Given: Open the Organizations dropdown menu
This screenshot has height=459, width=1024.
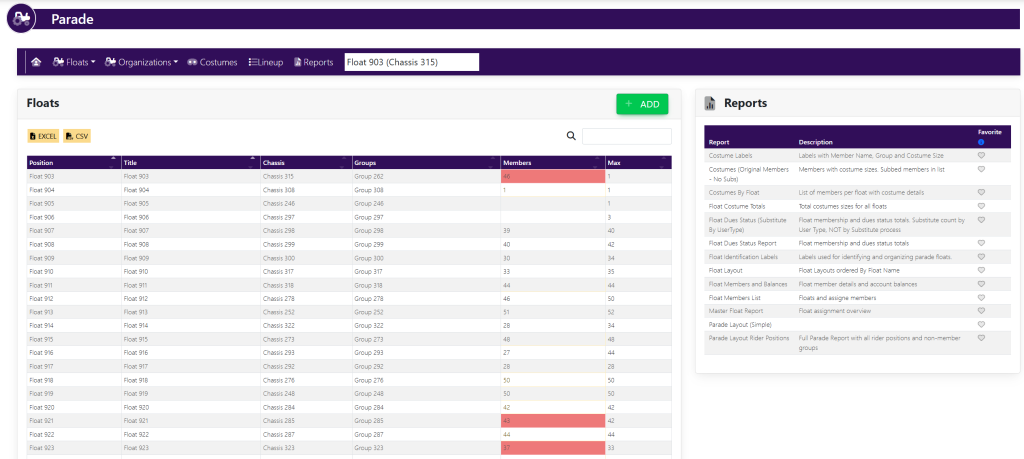Looking at the screenshot, I should [x=141, y=62].
